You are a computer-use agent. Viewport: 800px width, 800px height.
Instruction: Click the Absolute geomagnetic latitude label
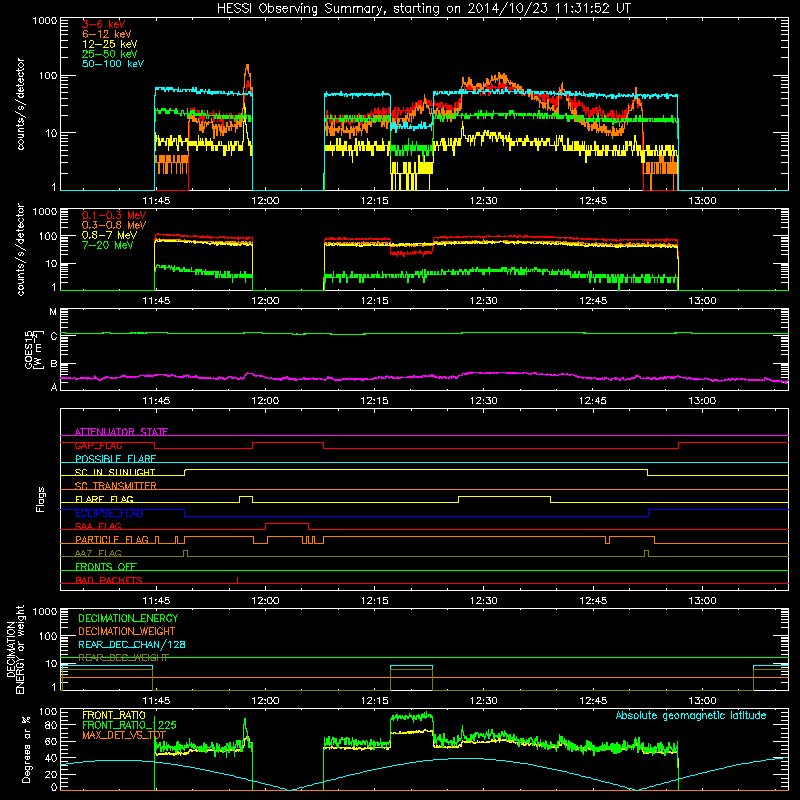pos(691,715)
